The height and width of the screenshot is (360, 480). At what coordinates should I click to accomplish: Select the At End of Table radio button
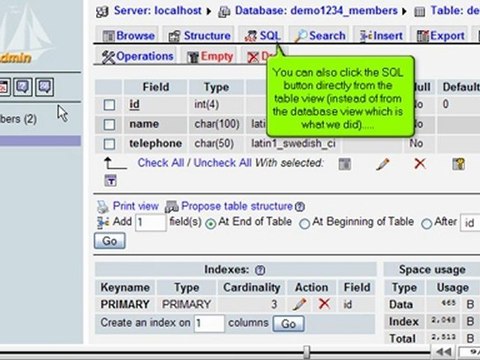[210, 224]
